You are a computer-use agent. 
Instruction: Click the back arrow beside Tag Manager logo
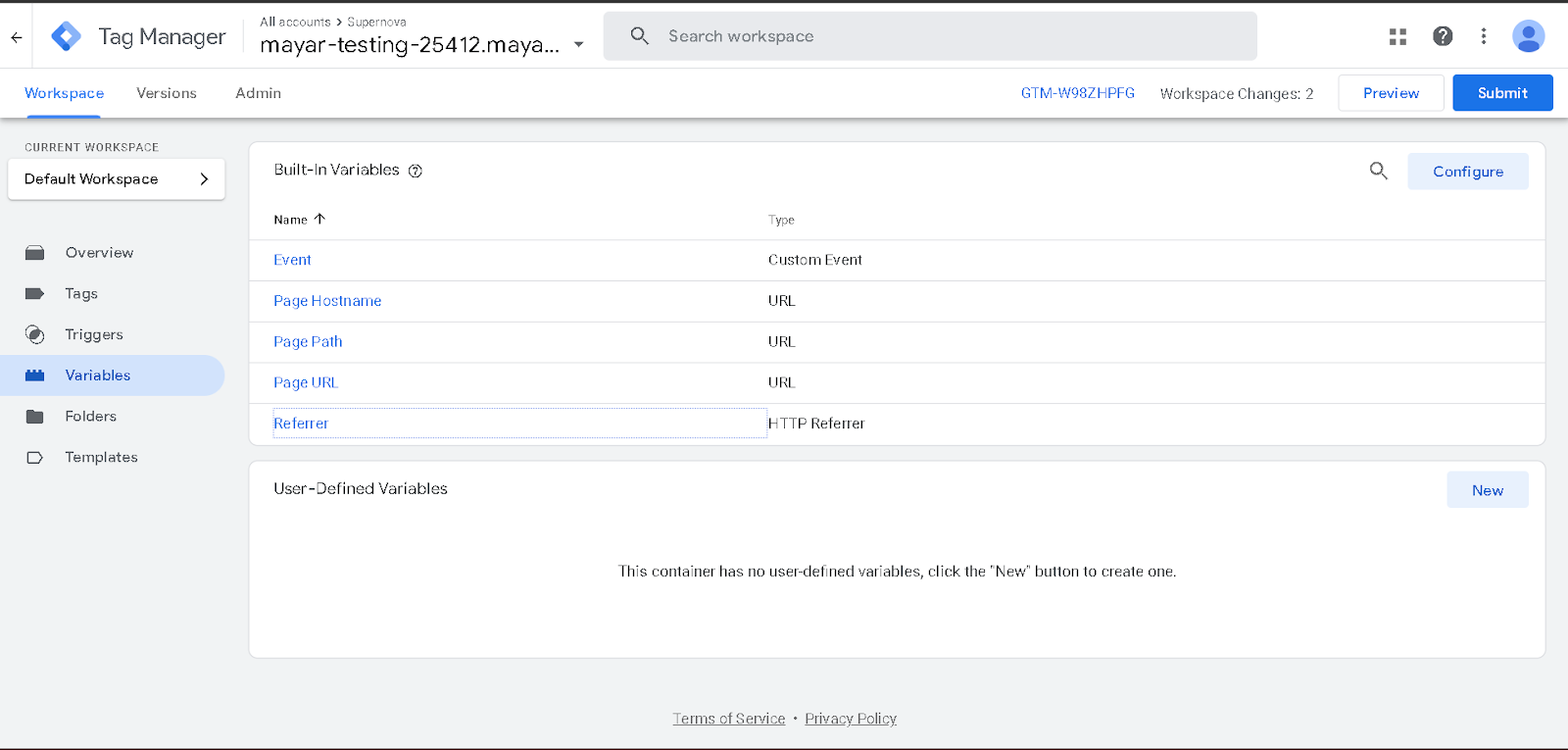click(17, 37)
